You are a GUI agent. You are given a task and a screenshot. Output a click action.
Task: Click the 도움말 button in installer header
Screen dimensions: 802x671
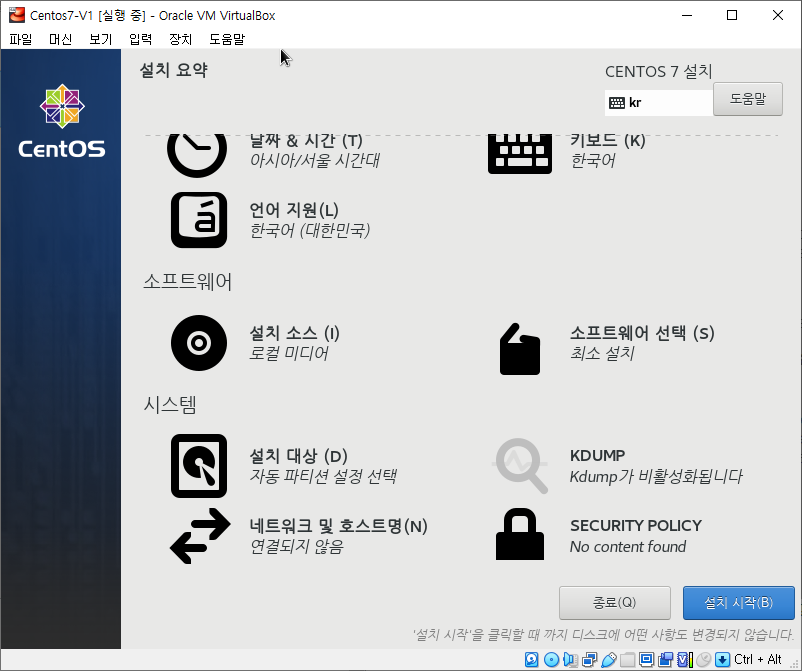click(x=748, y=99)
